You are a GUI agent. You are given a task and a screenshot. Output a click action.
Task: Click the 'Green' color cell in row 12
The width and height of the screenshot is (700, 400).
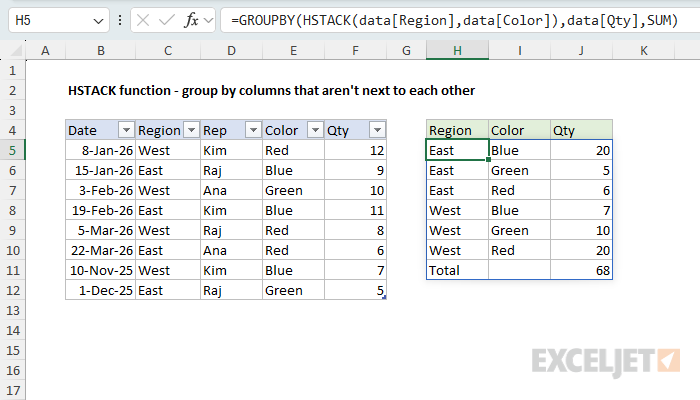(x=293, y=290)
